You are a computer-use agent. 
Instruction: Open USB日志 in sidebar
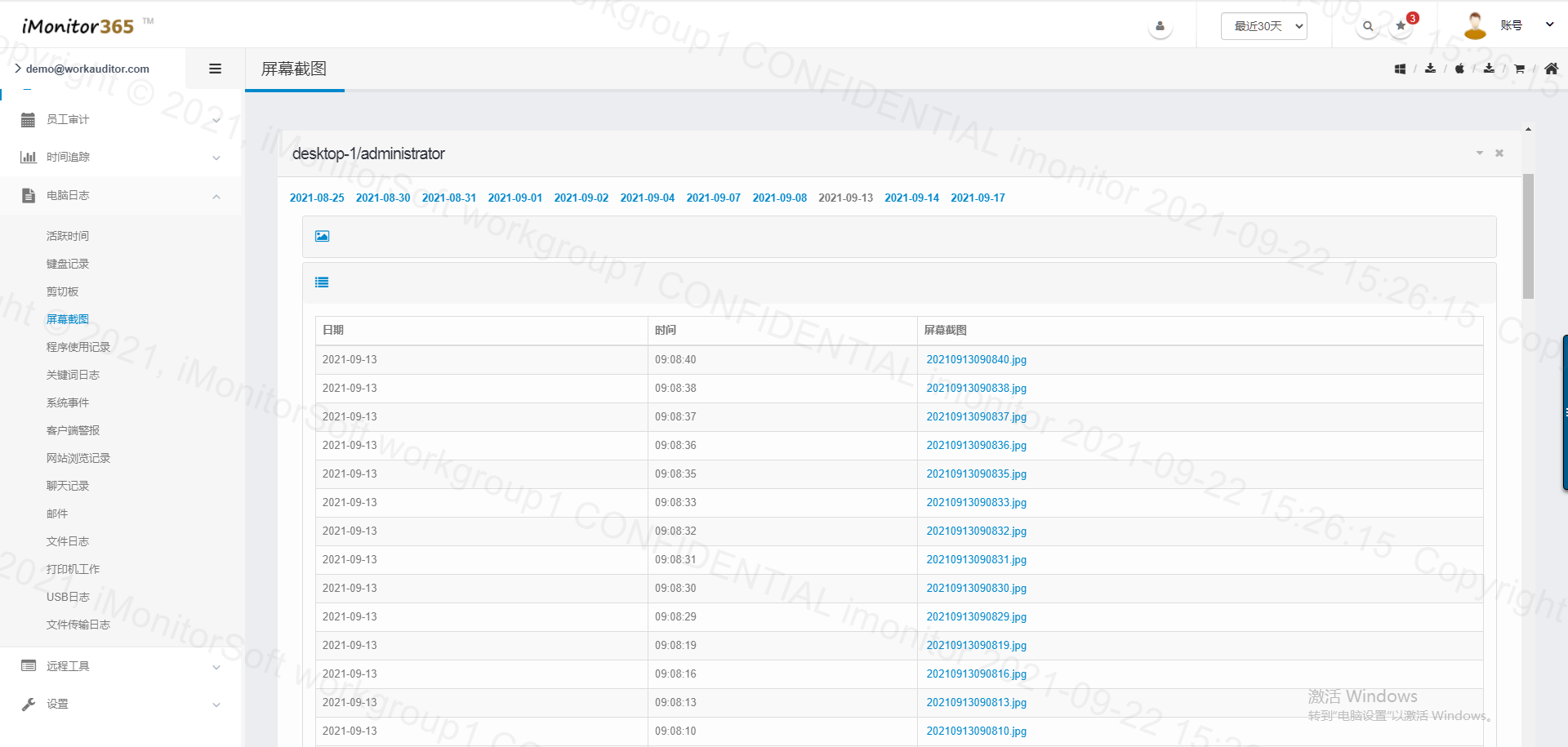(68, 597)
